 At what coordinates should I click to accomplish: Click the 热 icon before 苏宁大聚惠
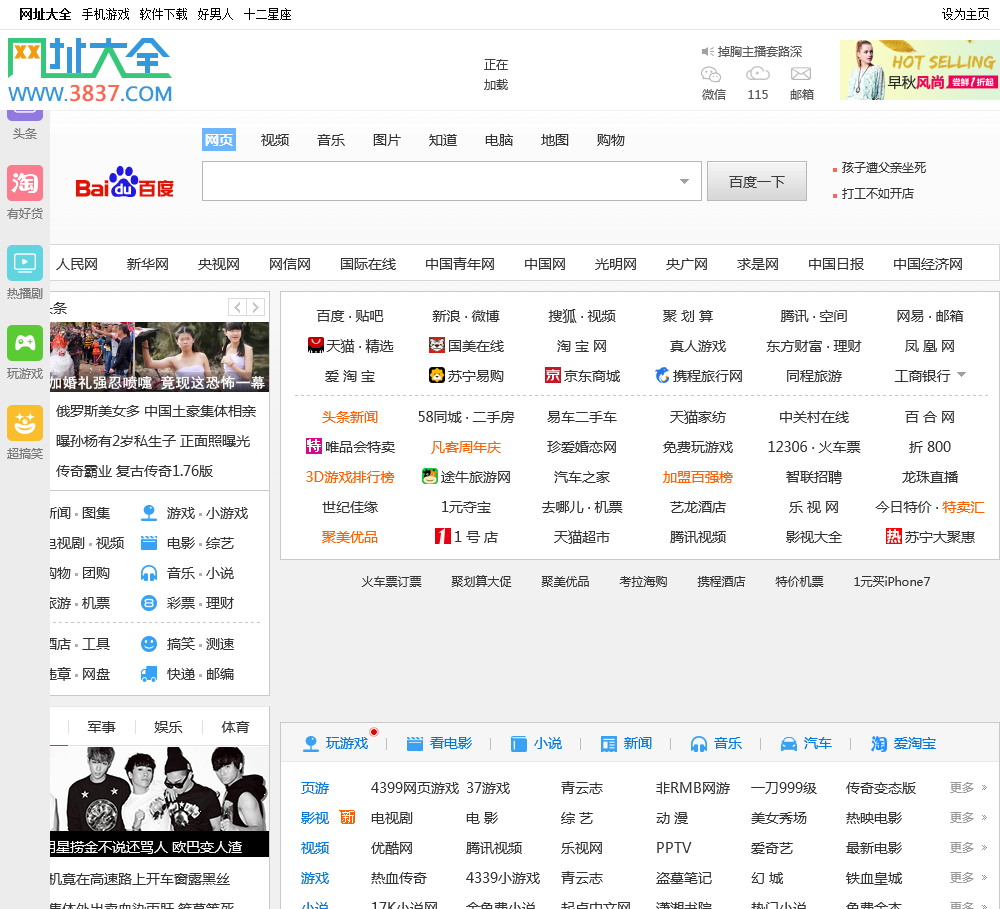[893, 536]
